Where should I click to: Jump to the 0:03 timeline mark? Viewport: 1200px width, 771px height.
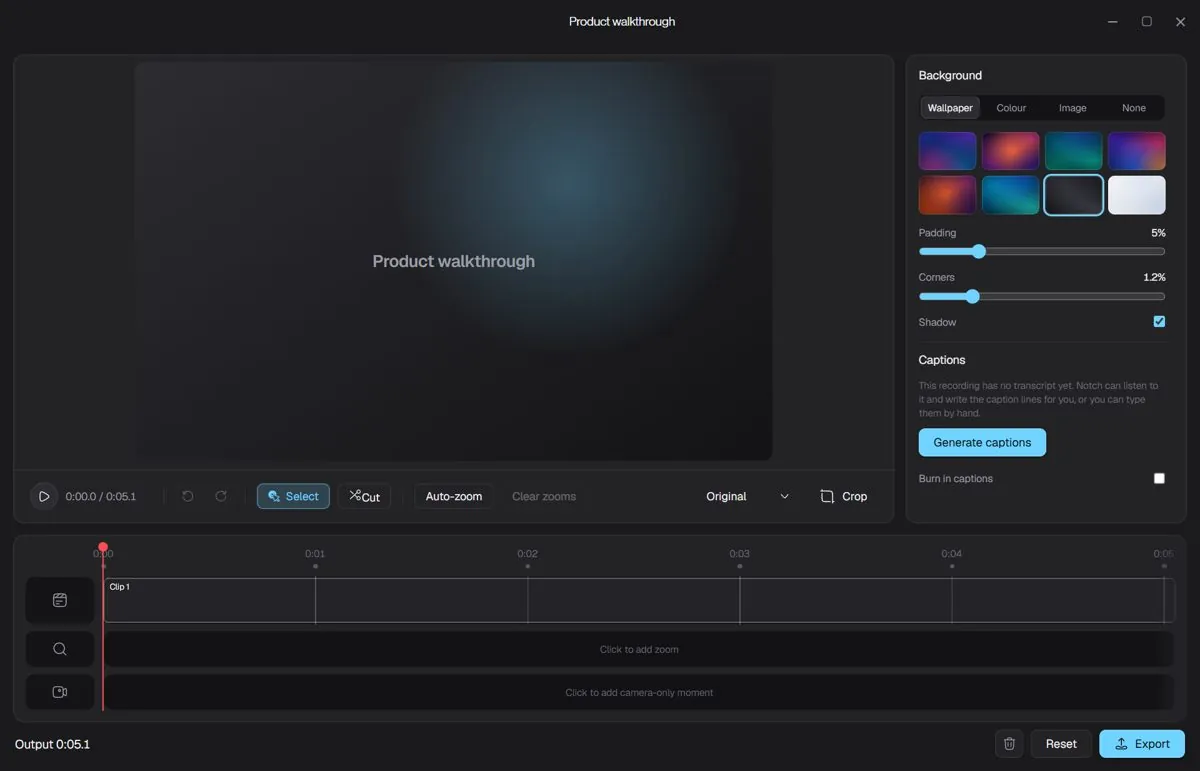[739, 554]
